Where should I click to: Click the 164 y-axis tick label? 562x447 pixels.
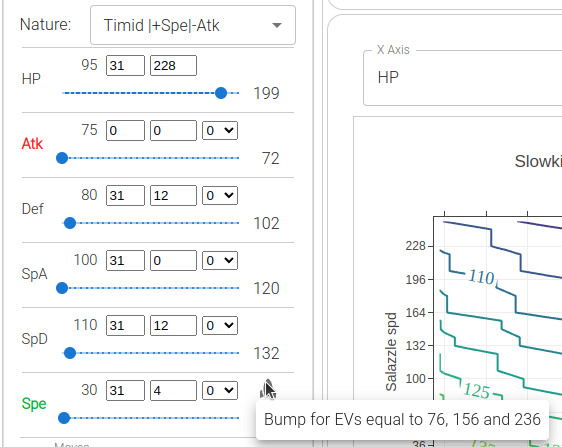click(415, 313)
